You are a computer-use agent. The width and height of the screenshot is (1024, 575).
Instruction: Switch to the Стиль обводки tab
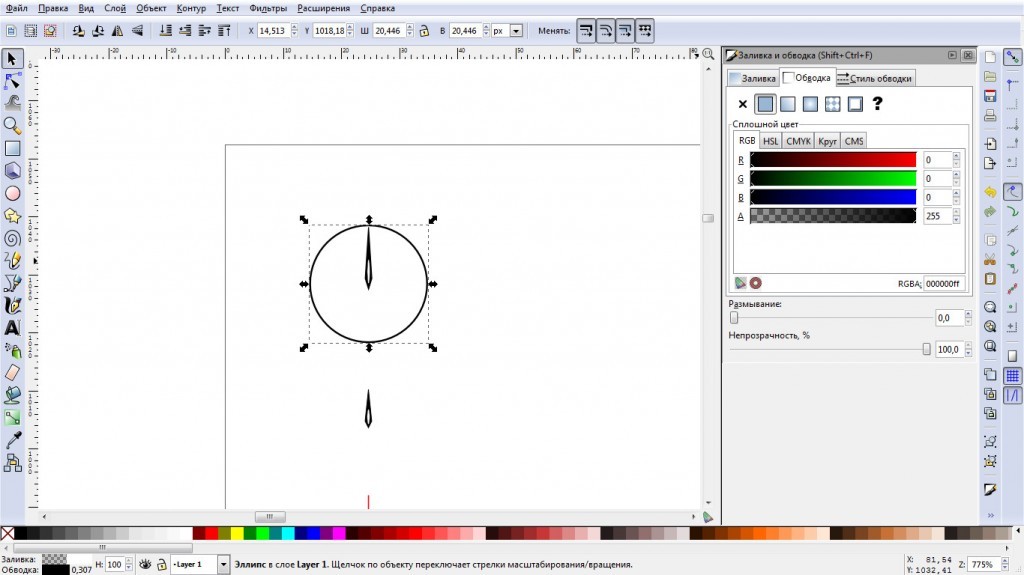click(874, 78)
